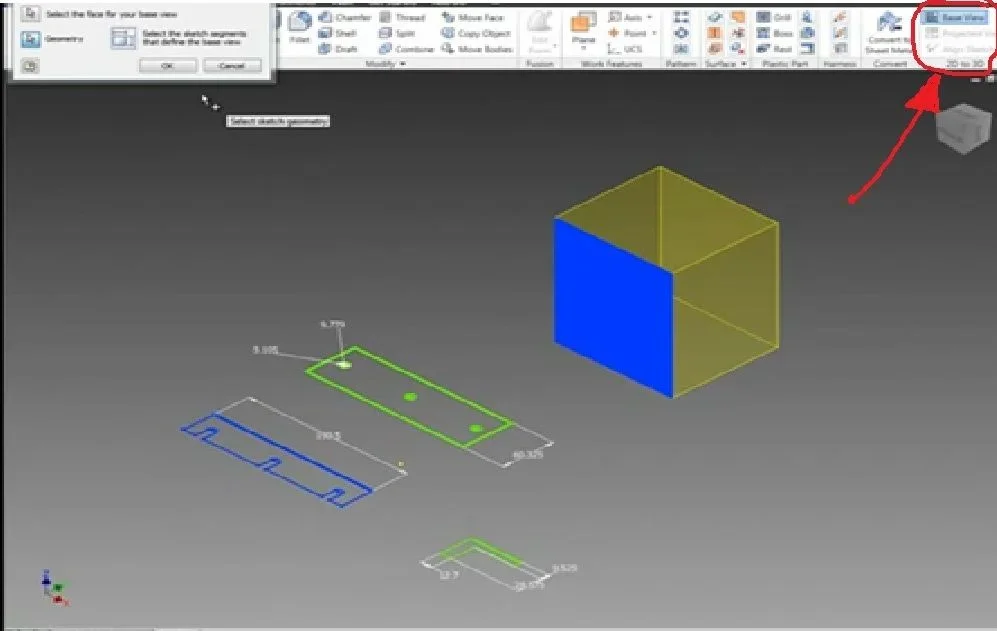
Task: Pick the Split tool
Action: (x=397, y=33)
